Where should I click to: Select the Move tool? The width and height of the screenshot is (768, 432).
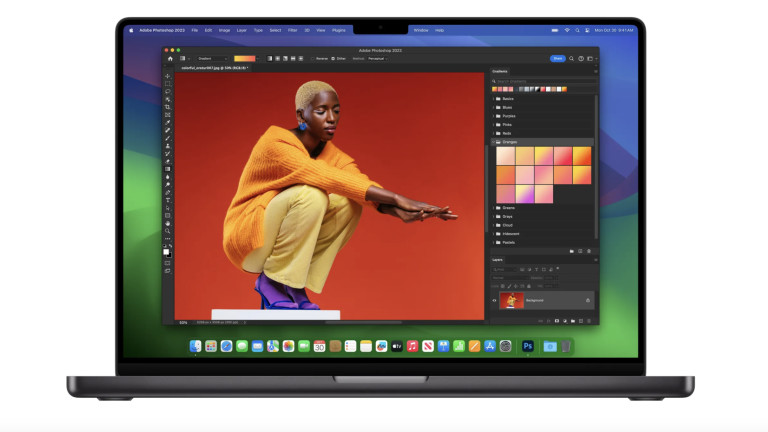tap(167, 77)
